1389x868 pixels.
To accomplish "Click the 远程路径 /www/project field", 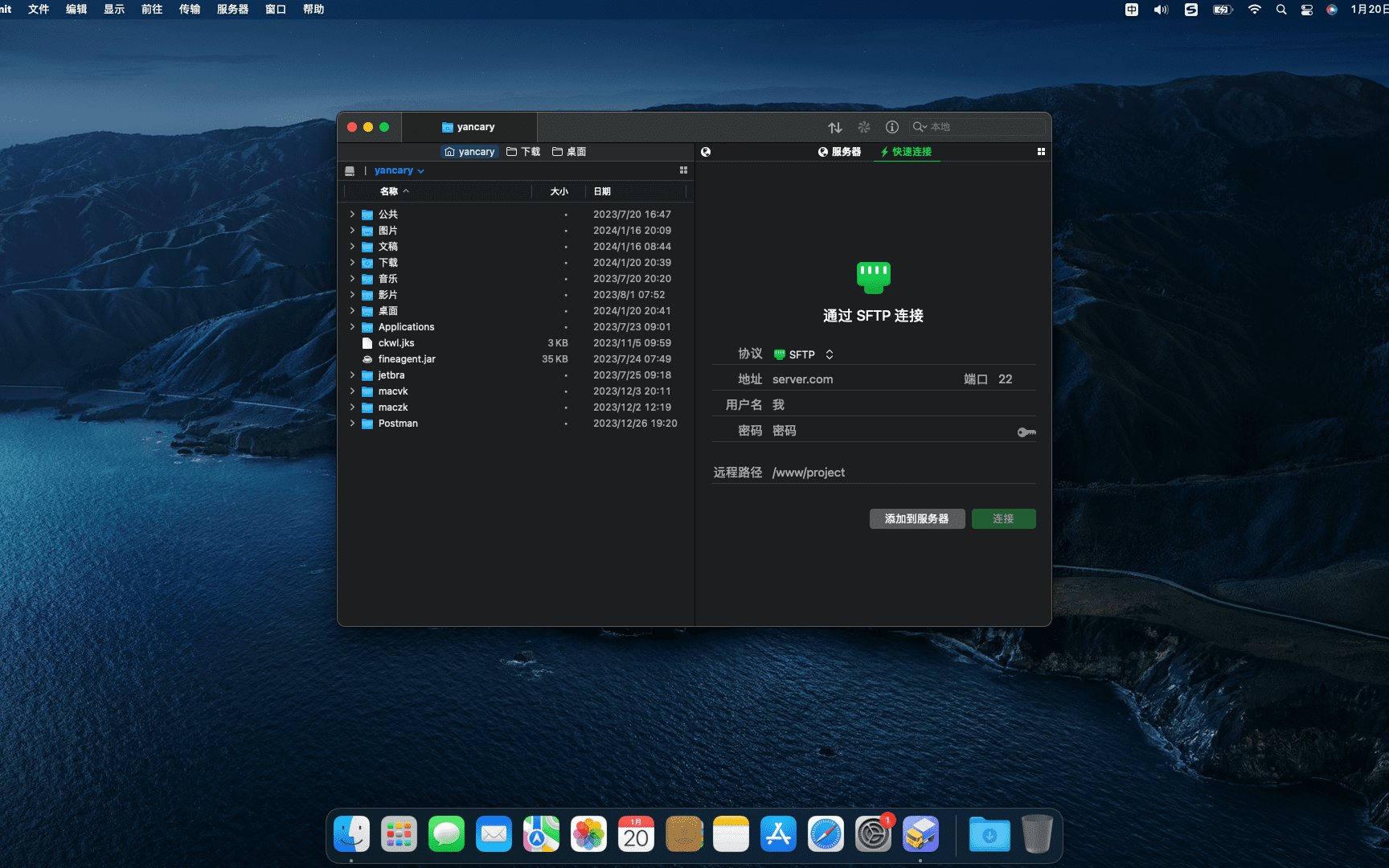I will (x=903, y=473).
